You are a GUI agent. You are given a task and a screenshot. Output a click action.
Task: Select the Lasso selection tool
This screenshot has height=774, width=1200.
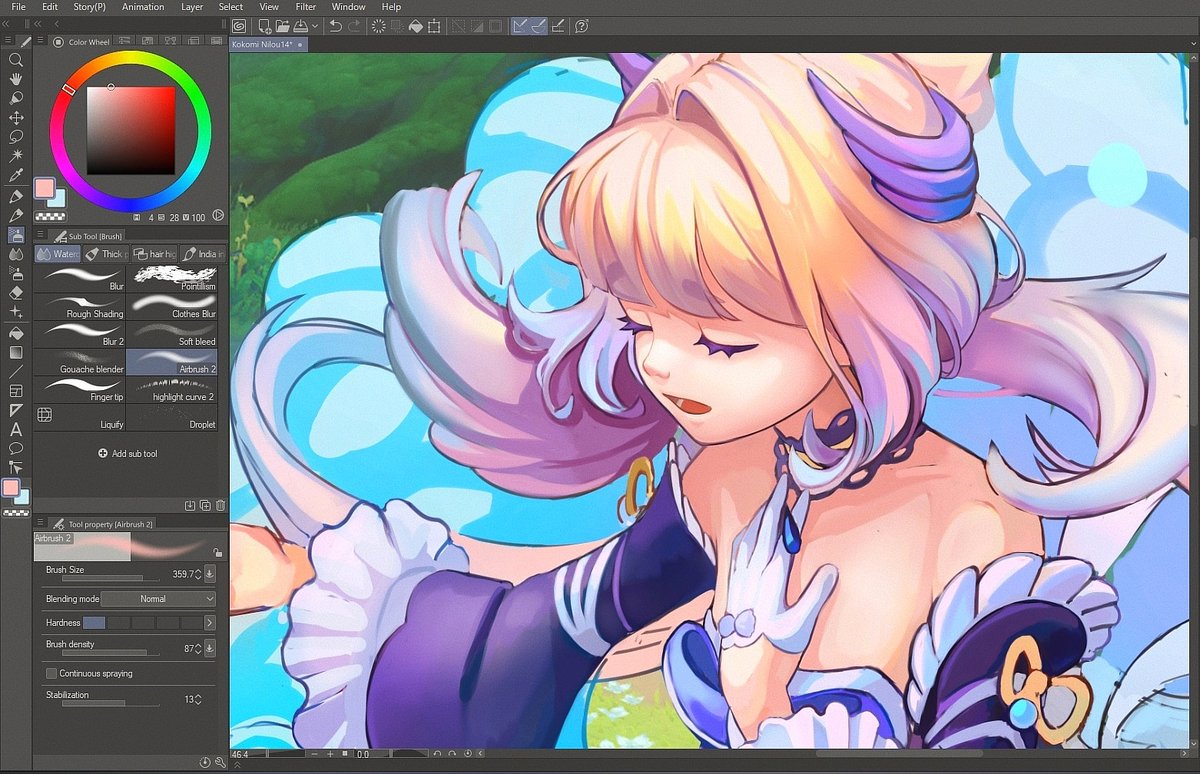point(16,137)
